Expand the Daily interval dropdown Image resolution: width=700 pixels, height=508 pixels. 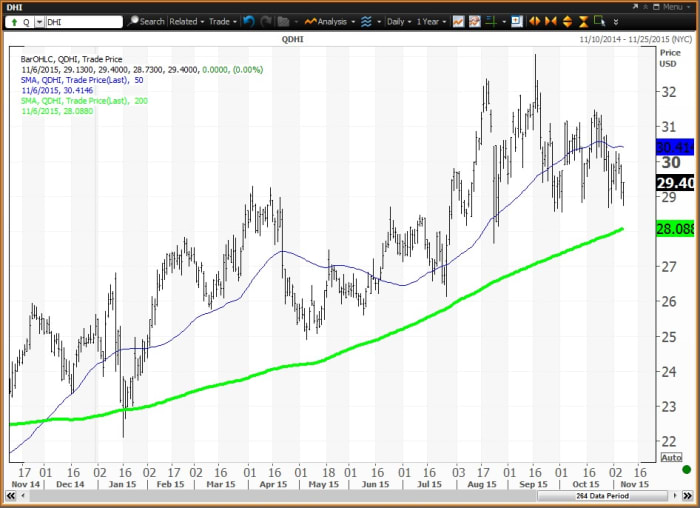coord(399,21)
